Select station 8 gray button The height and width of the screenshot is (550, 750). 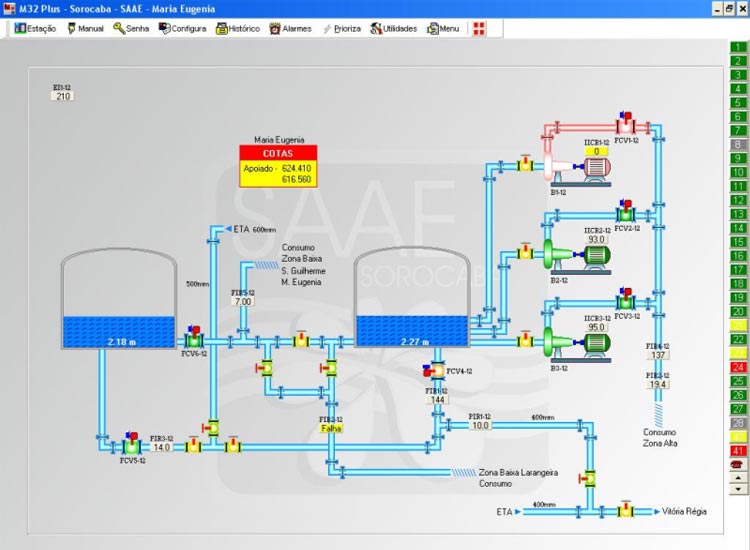(x=738, y=144)
